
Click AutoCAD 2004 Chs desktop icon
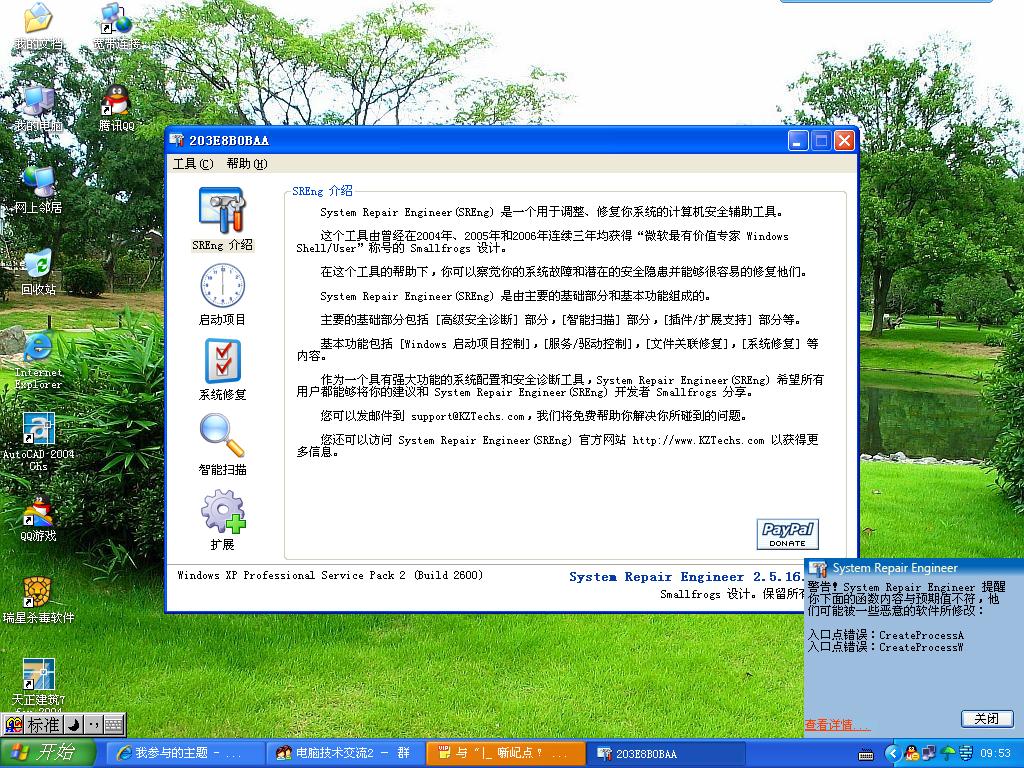38,442
